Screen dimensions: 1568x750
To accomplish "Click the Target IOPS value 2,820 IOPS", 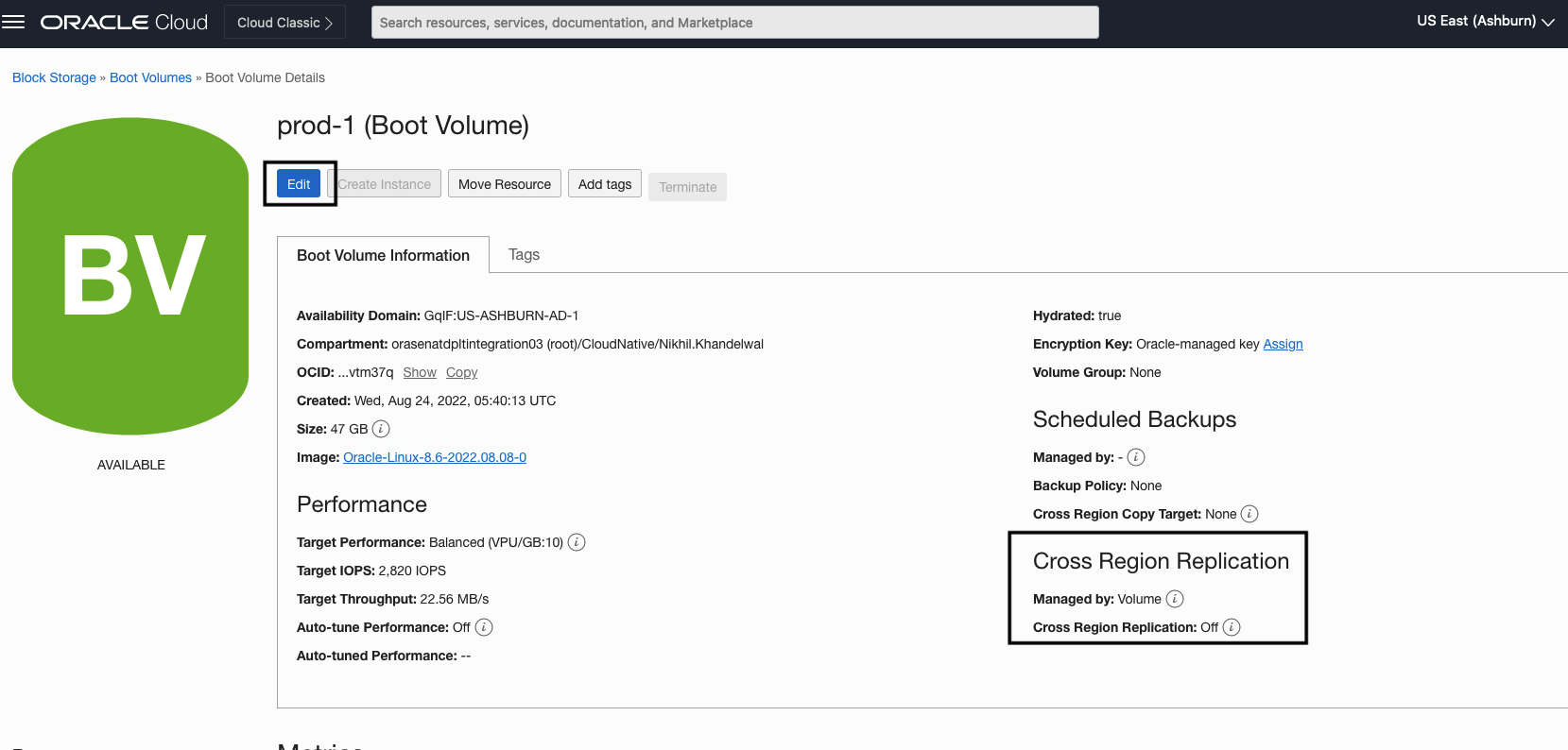I will click(412, 571).
